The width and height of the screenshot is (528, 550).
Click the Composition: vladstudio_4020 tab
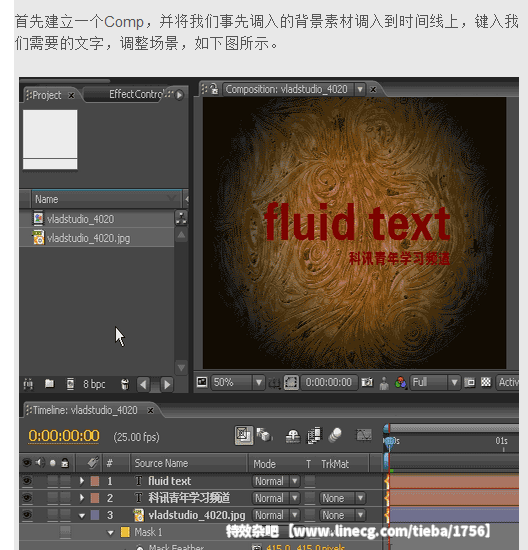pos(286,89)
